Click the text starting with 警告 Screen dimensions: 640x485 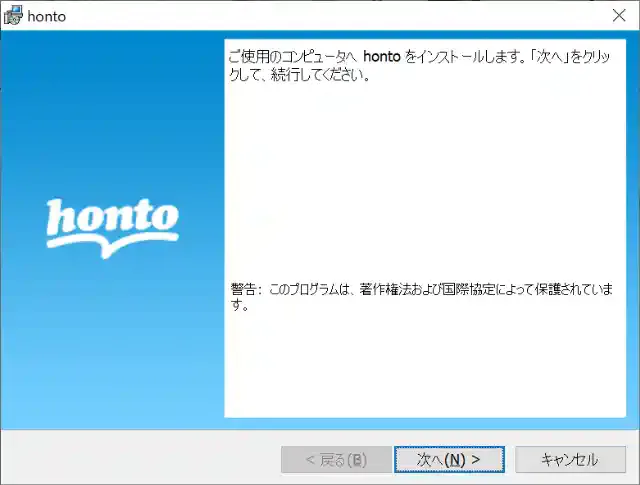422,296
